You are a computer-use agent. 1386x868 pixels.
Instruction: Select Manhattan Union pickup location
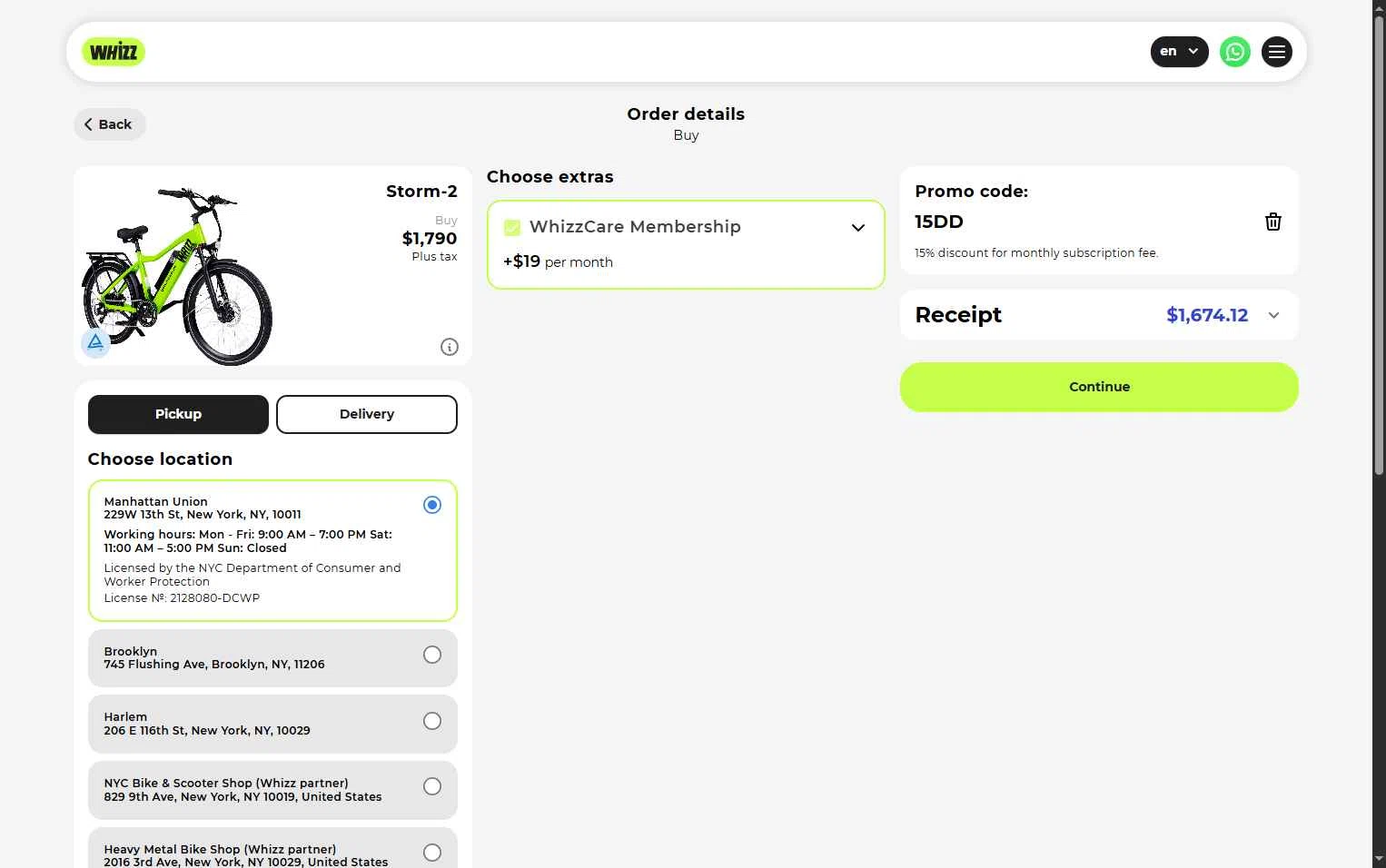[272, 550]
